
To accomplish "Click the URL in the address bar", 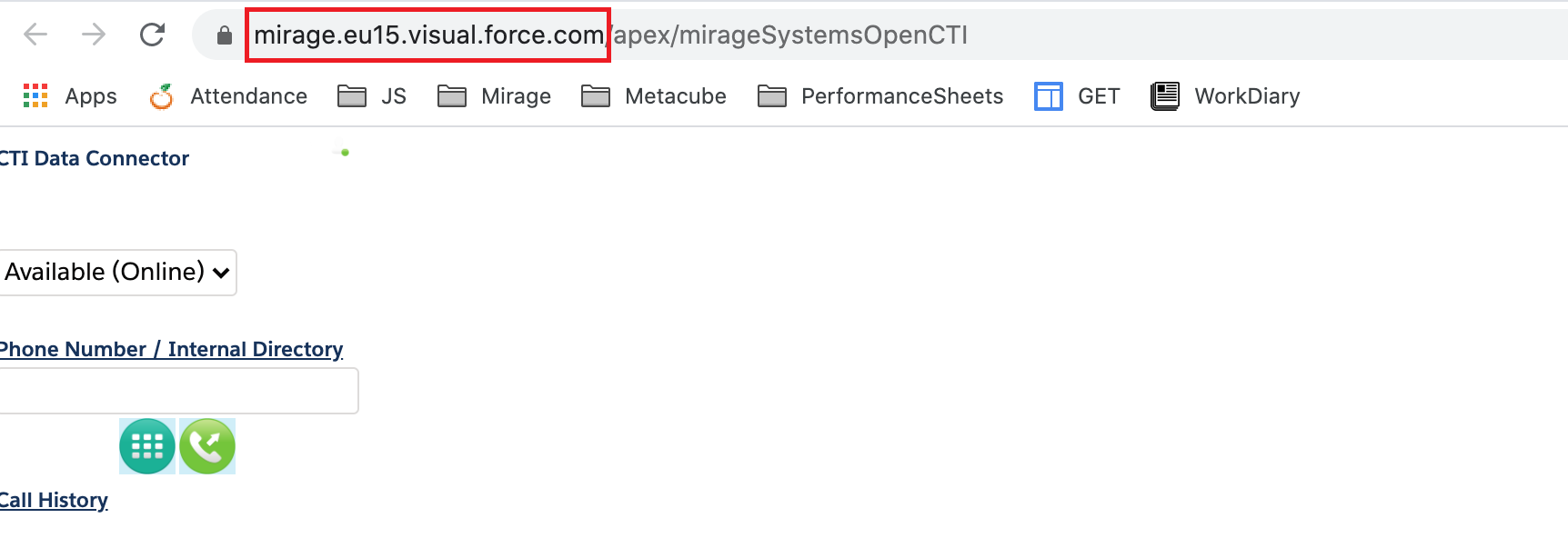I will point(610,35).
